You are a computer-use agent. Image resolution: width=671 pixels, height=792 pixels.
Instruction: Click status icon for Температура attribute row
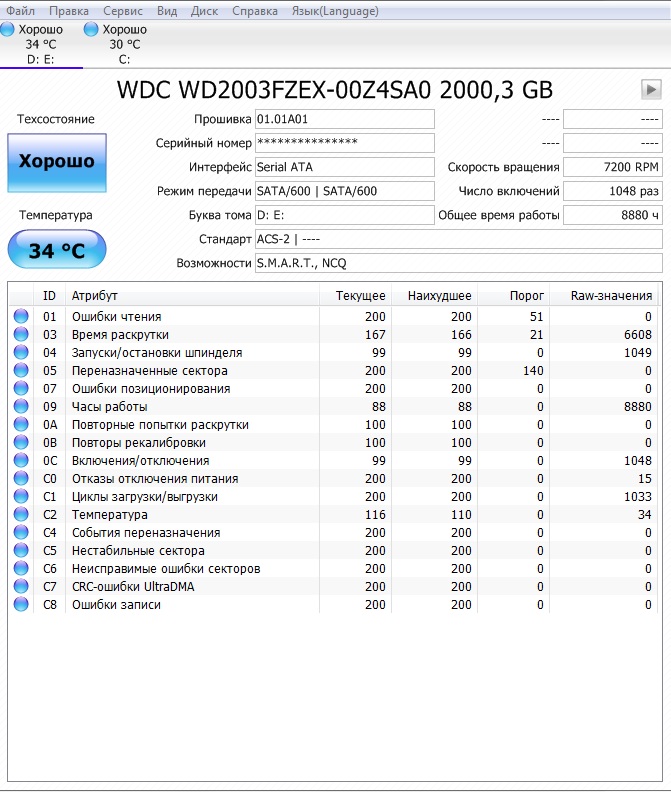[x=21, y=514]
